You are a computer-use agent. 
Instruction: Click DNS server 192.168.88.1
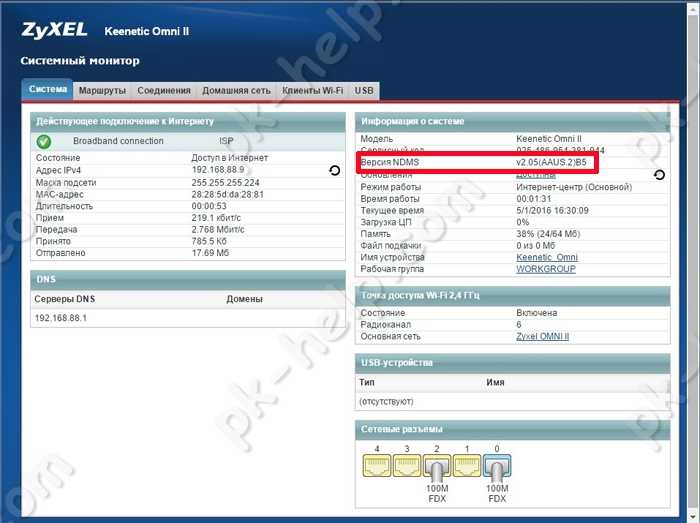(61, 318)
